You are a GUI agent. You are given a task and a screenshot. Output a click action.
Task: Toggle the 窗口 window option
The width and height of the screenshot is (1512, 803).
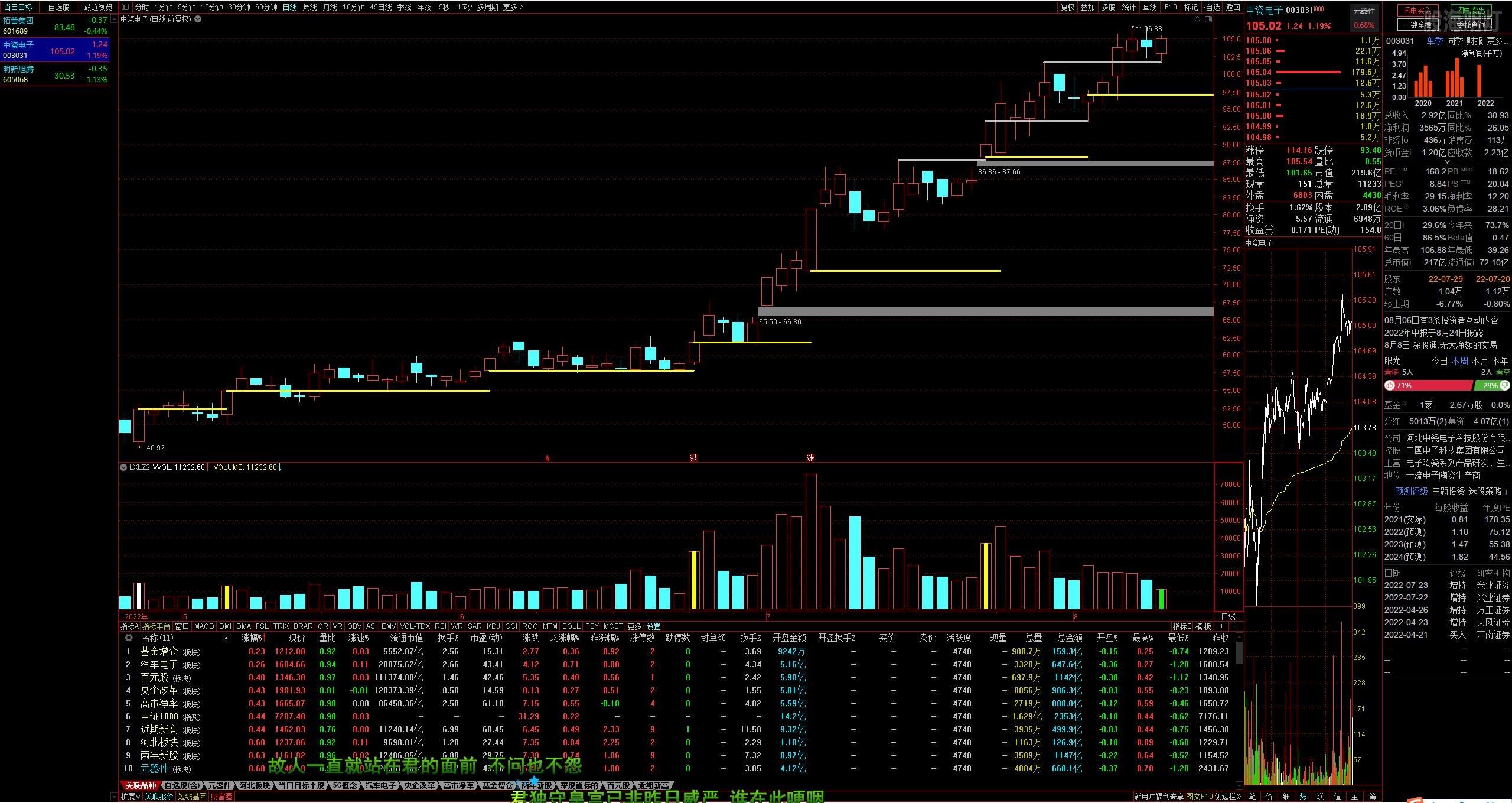[182, 626]
